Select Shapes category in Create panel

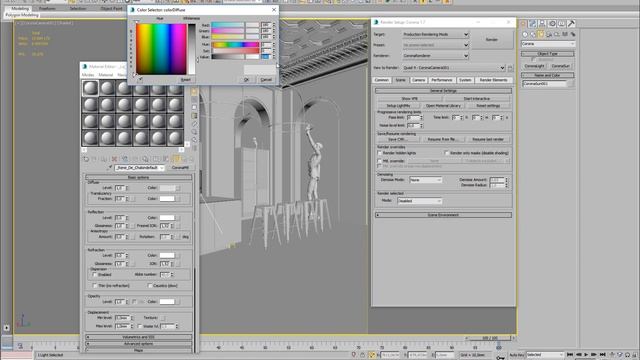(533, 34)
